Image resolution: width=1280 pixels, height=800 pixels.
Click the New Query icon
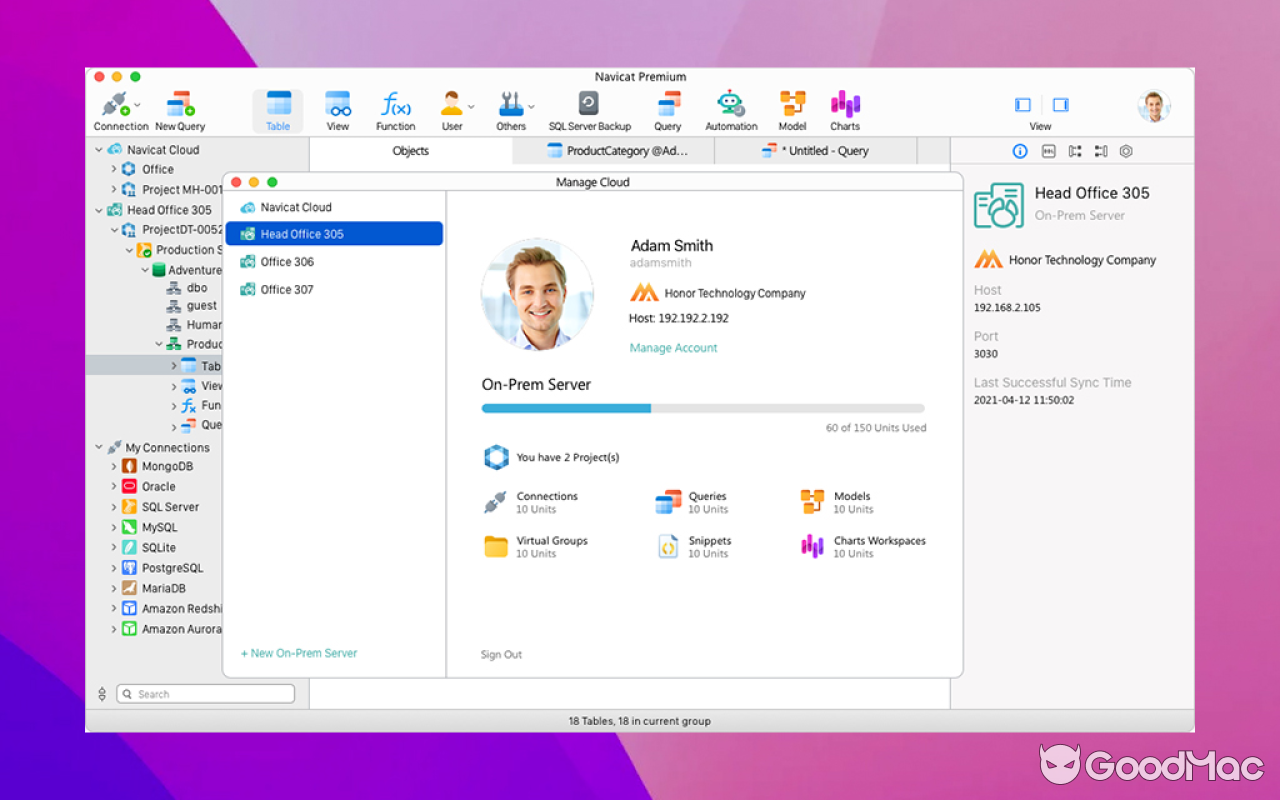pyautogui.click(x=180, y=109)
